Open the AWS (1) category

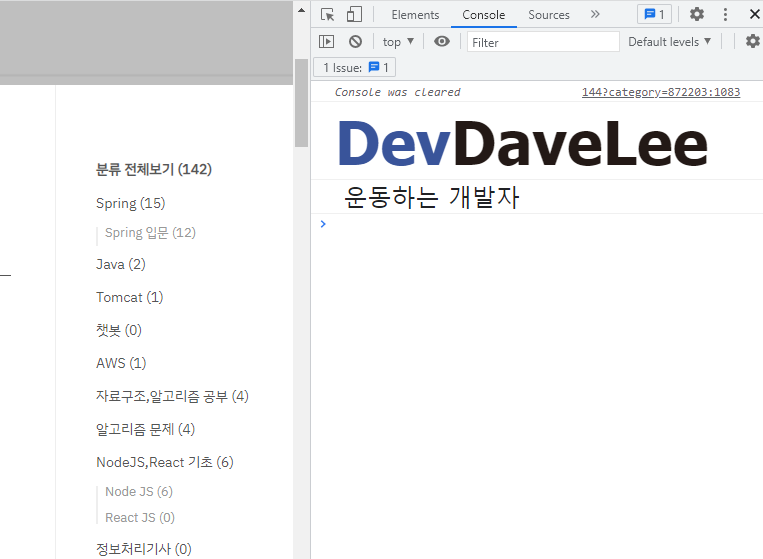pyautogui.click(x=121, y=363)
